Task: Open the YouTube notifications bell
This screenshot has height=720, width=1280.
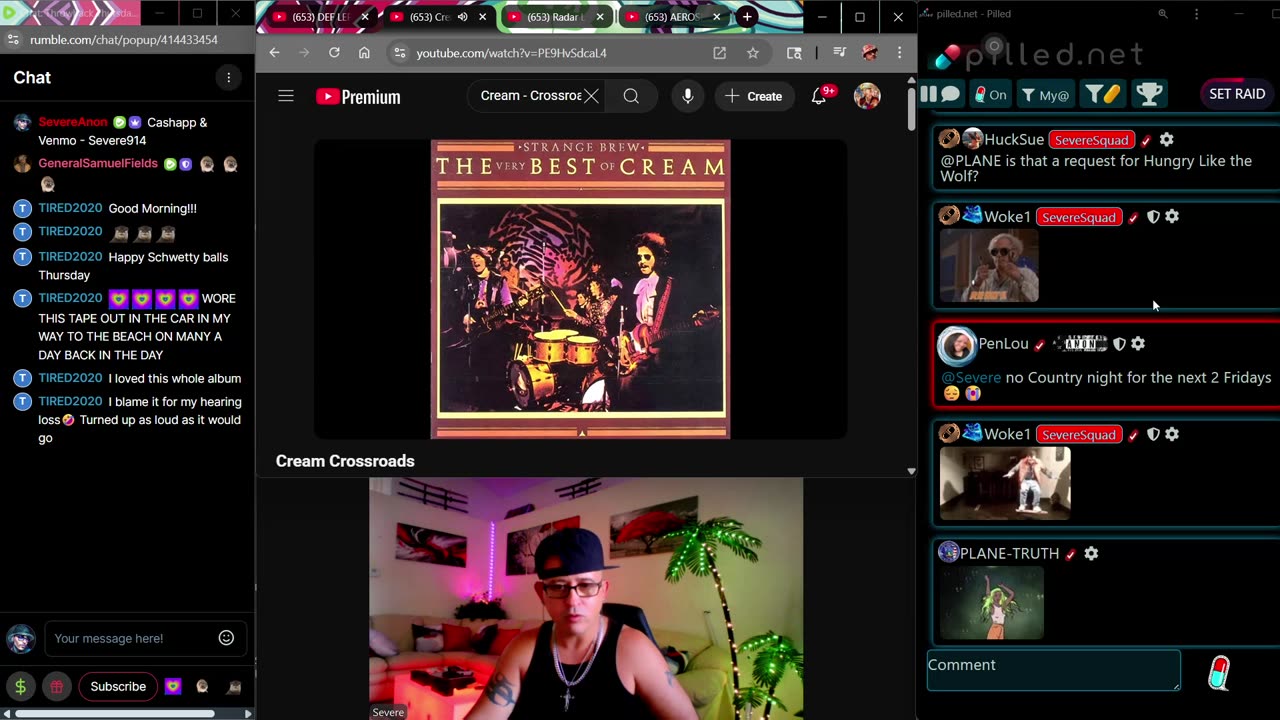Action: 819,96
